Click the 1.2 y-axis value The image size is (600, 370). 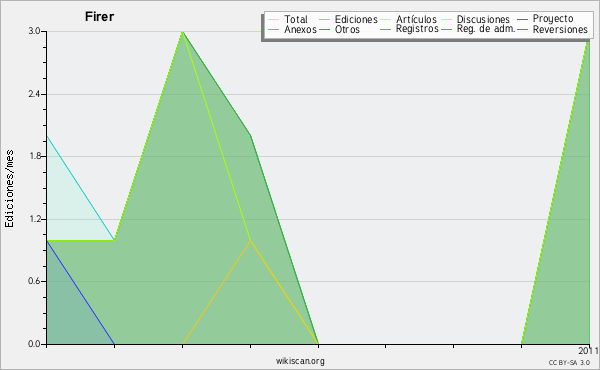click(x=34, y=219)
